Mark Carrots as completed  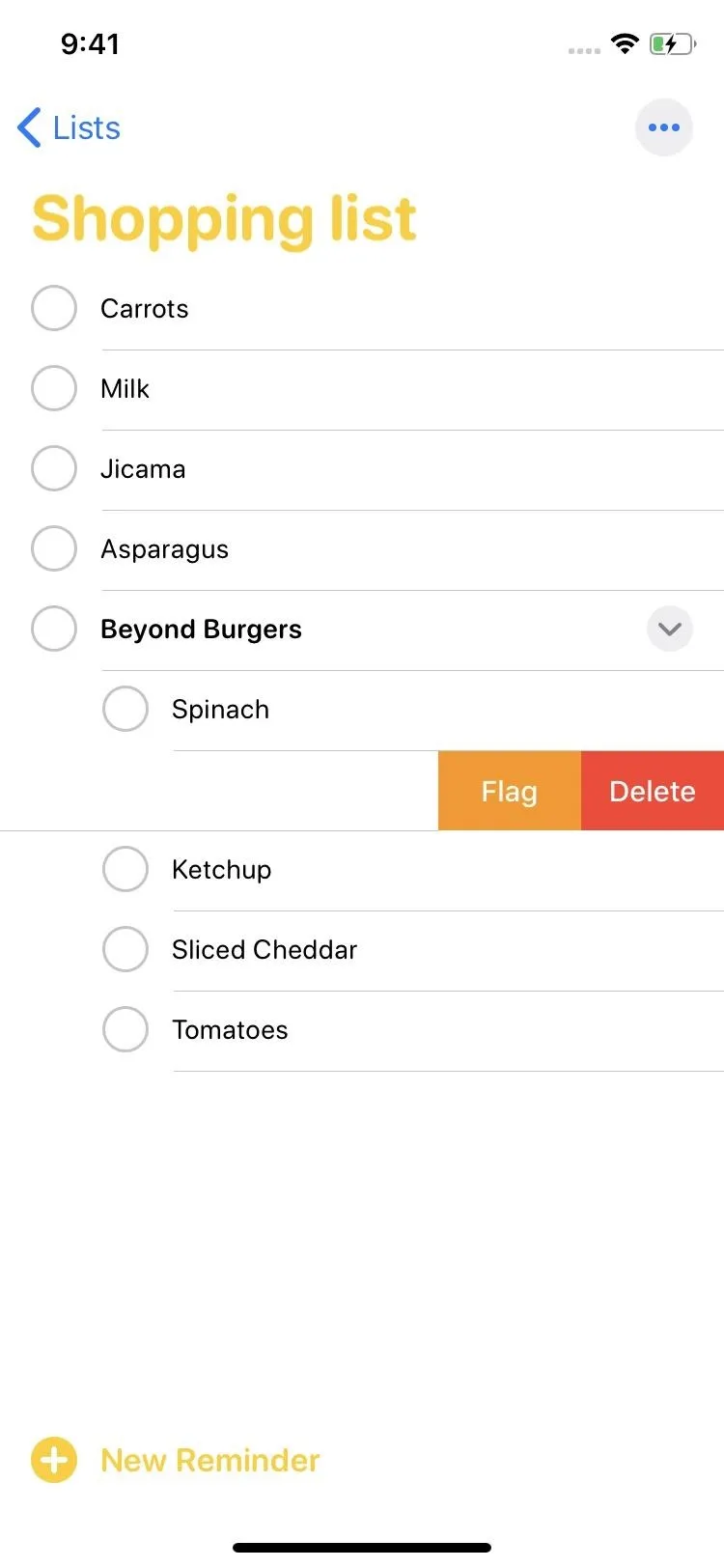54,308
